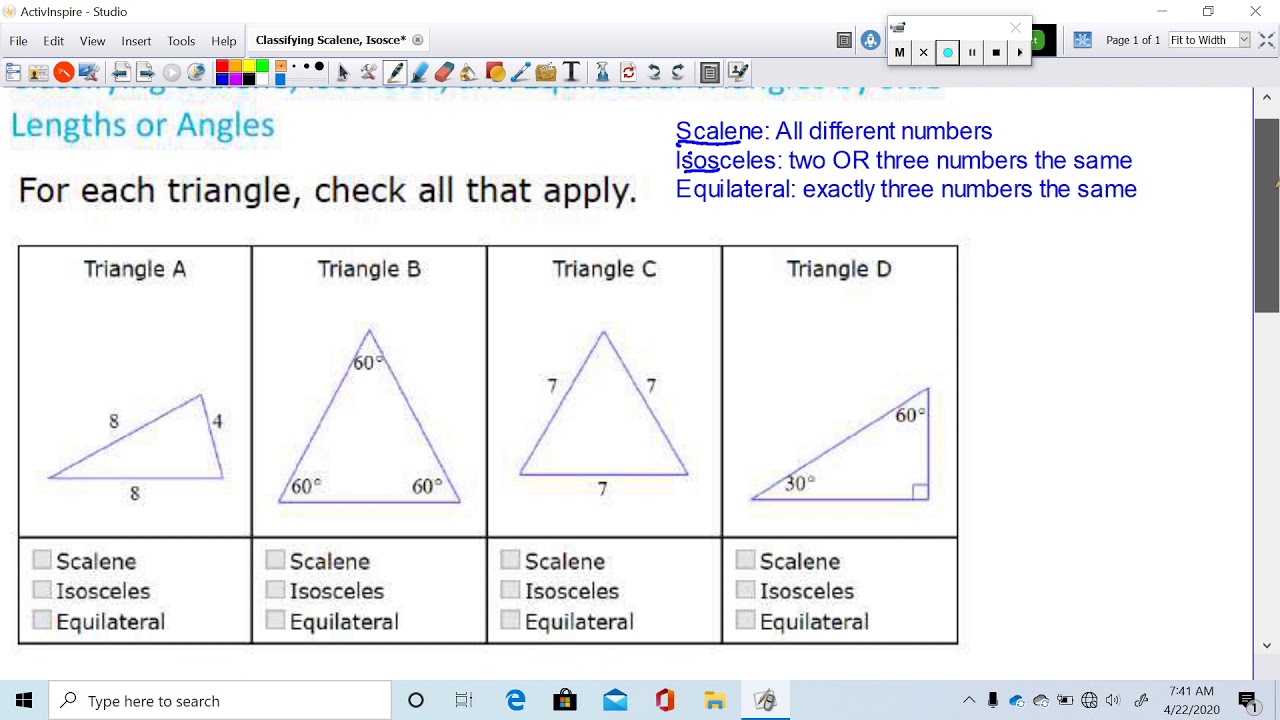Image resolution: width=1280 pixels, height=720 pixels.
Task: Select the Fill bucket tool
Action: [x=470, y=72]
